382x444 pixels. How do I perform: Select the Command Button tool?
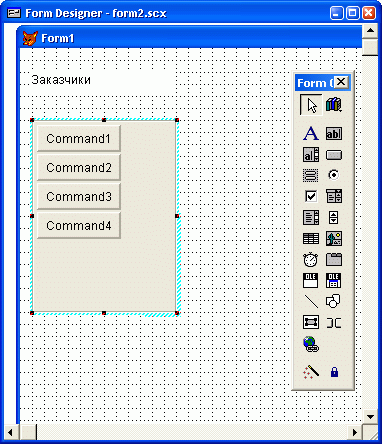(x=333, y=155)
